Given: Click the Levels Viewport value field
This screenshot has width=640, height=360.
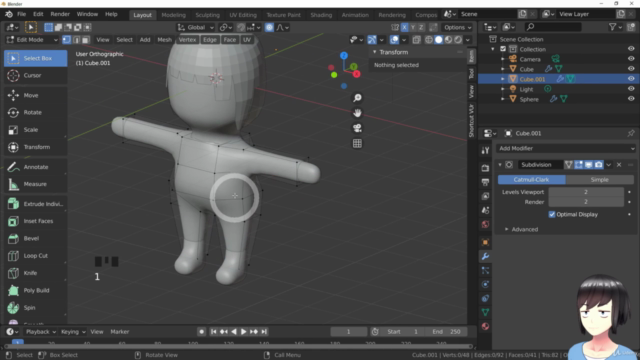Looking at the screenshot, I should 586,192.
